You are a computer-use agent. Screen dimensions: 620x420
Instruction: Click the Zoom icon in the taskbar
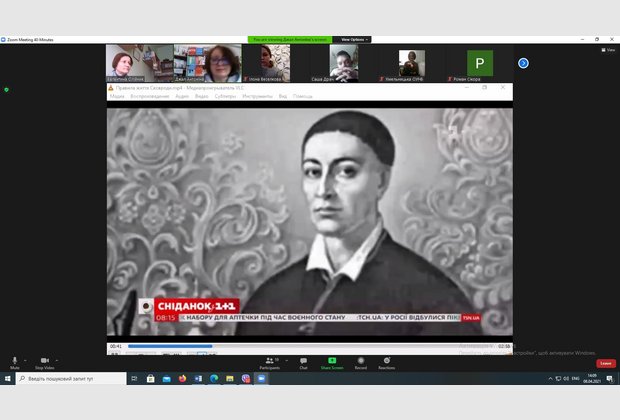pyautogui.click(x=261, y=379)
